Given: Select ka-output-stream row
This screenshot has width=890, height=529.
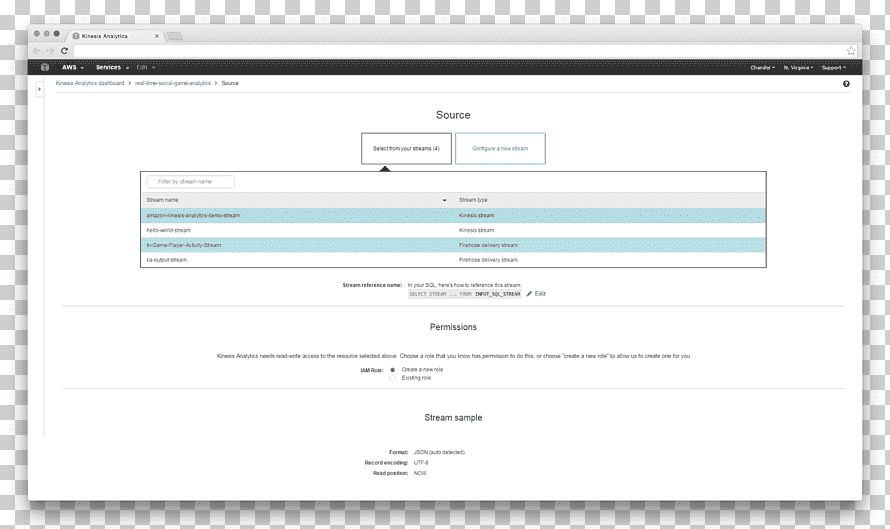Looking at the screenshot, I should (x=453, y=259).
